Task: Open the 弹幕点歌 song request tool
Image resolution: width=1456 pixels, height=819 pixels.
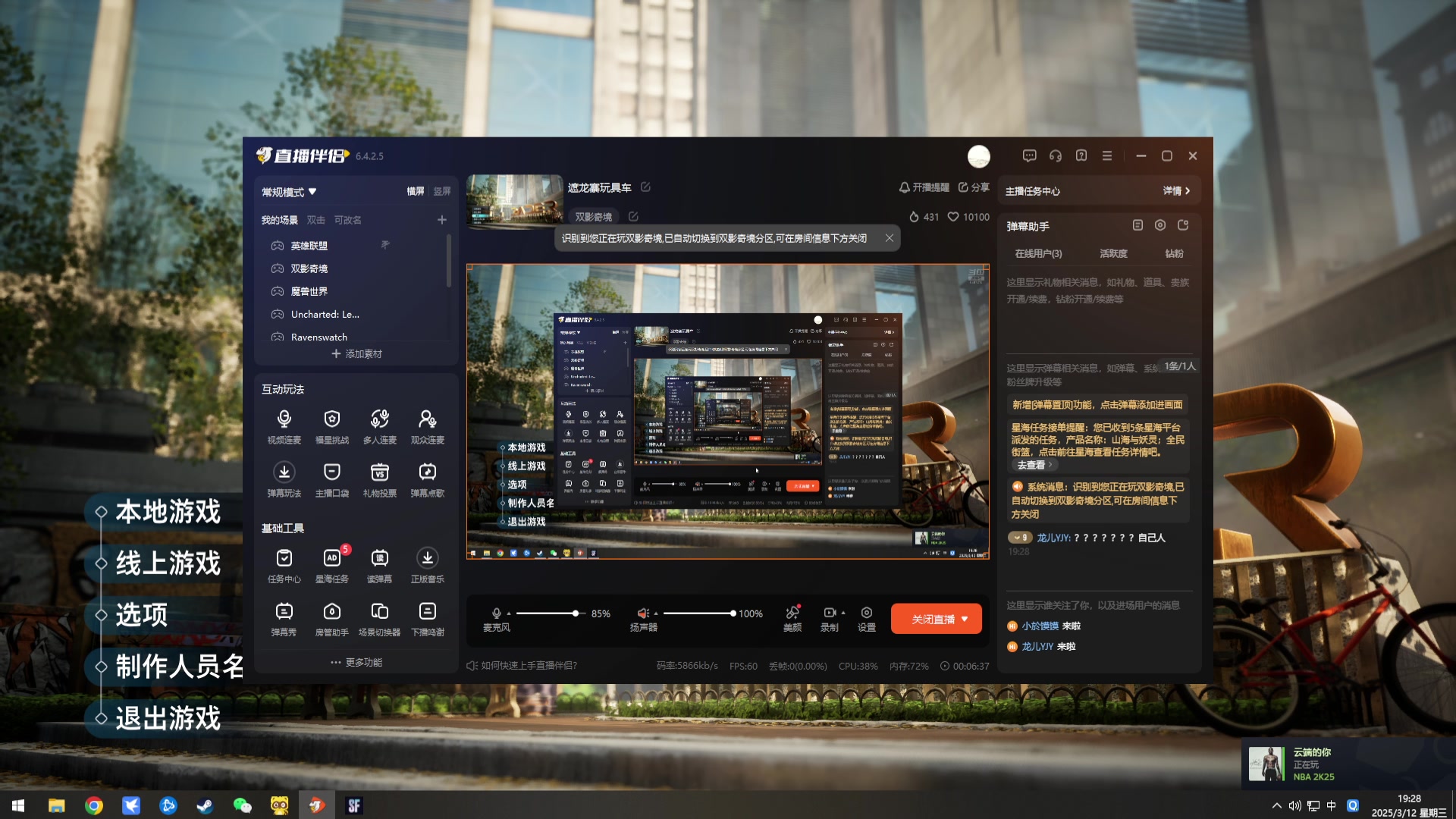Action: [427, 479]
